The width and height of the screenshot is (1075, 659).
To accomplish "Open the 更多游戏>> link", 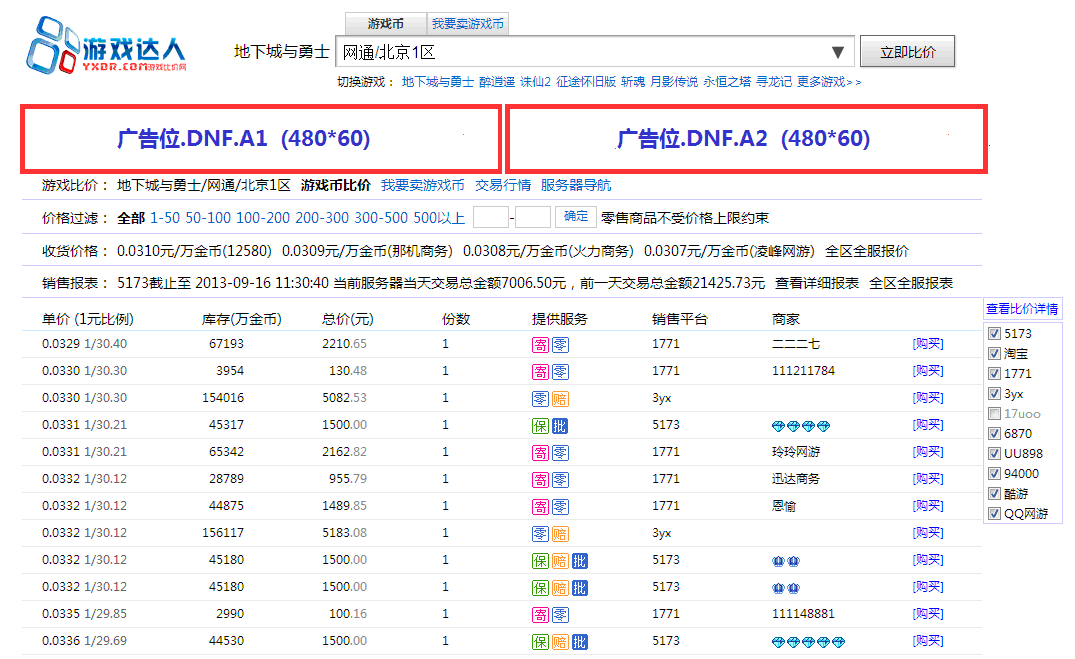I will (x=828, y=82).
